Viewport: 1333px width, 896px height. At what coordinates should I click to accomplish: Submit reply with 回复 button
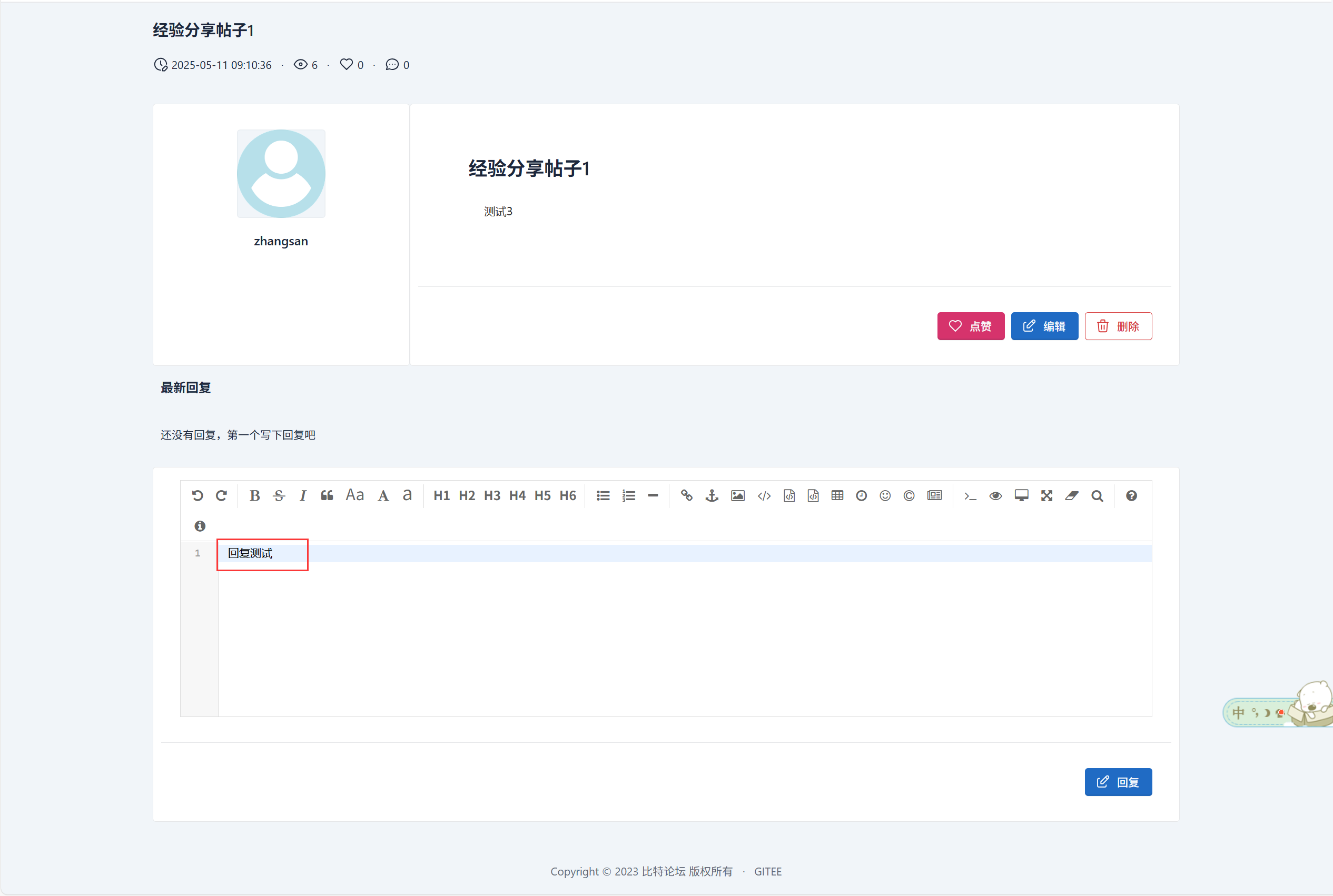tap(1118, 782)
